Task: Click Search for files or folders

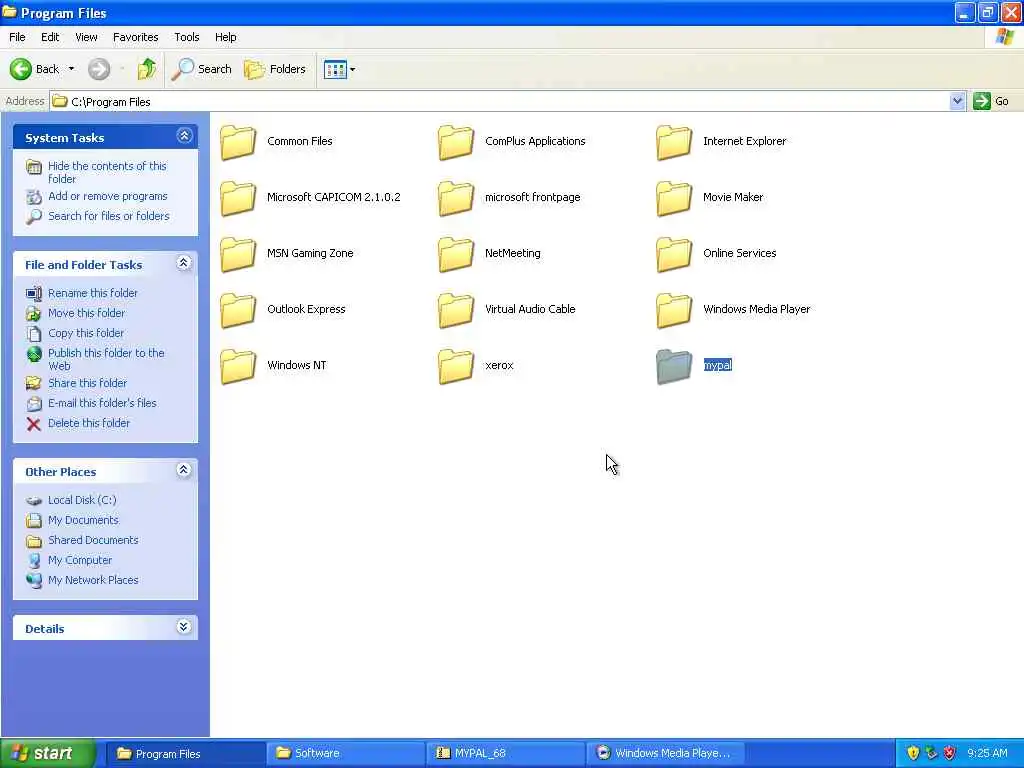Action: point(108,216)
